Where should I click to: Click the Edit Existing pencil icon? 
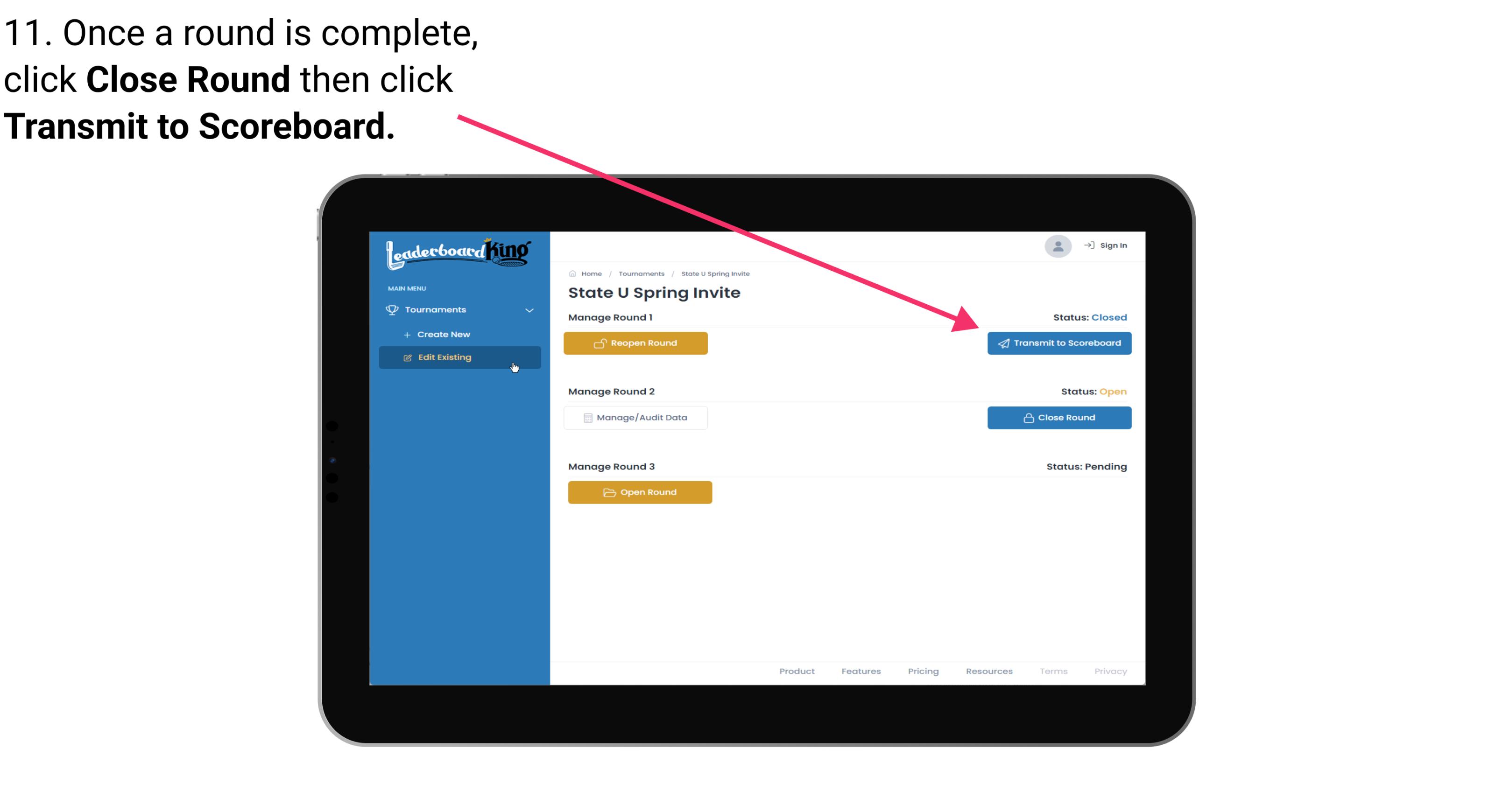click(x=406, y=357)
